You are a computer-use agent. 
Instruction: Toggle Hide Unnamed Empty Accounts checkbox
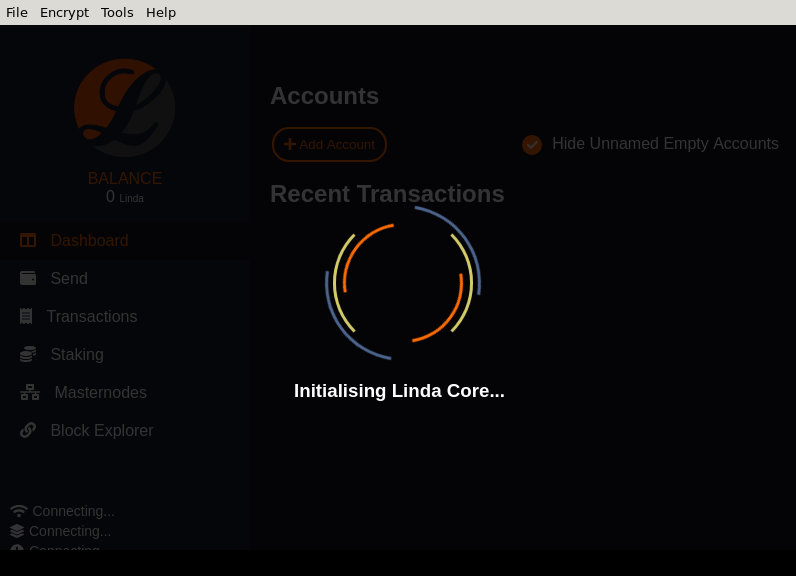532,145
